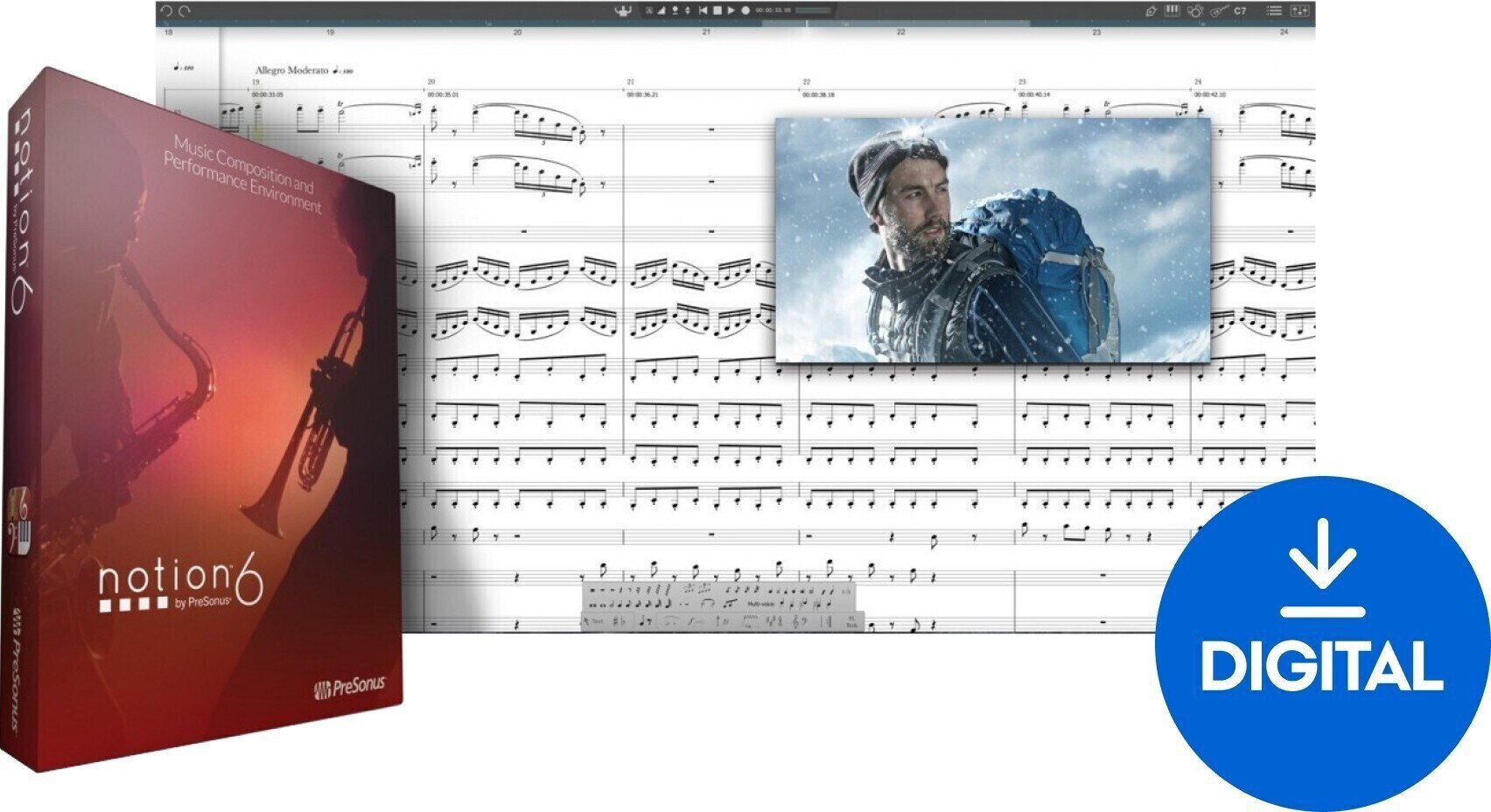Click the Redo arrow at top left

click(x=184, y=10)
